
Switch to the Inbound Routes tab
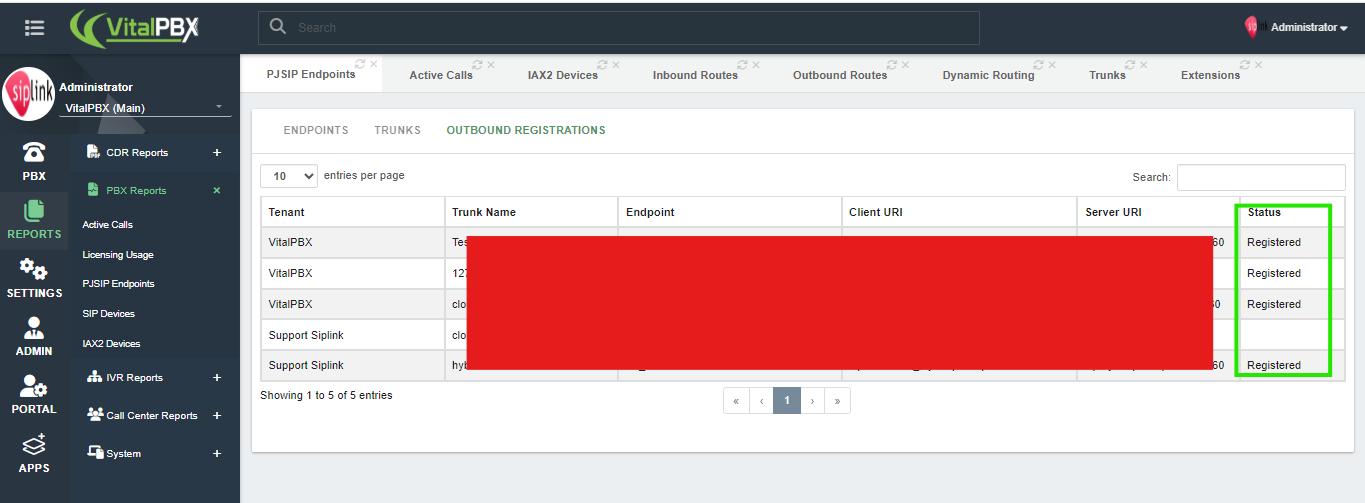(x=694, y=75)
